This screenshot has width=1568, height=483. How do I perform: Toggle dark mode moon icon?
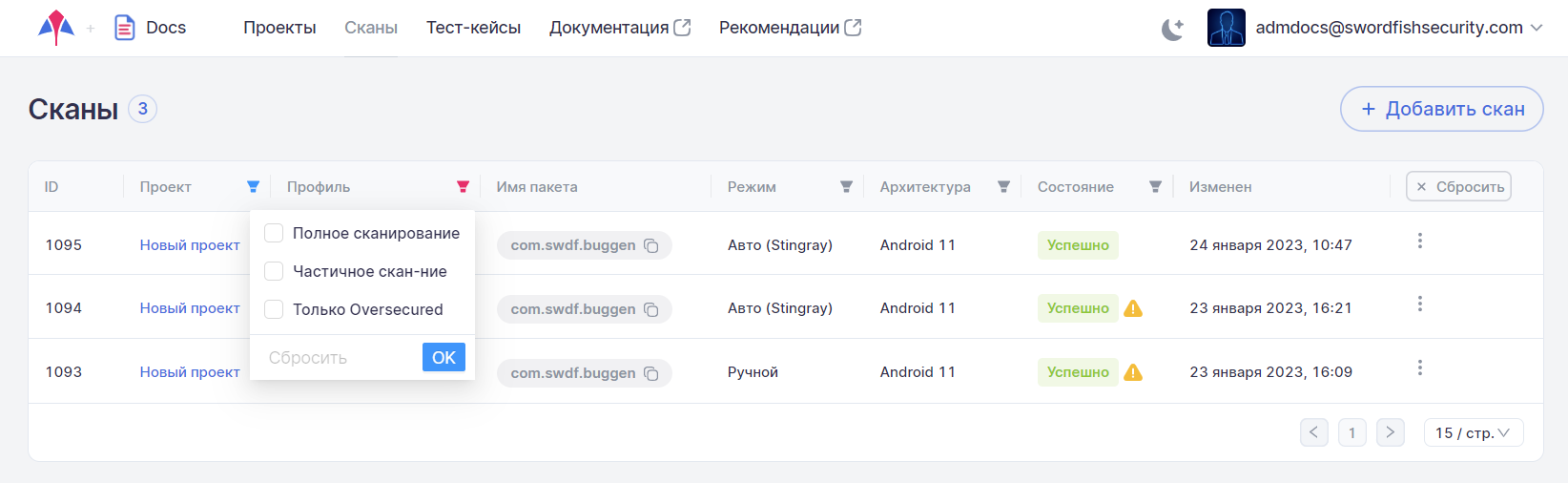tap(1172, 29)
